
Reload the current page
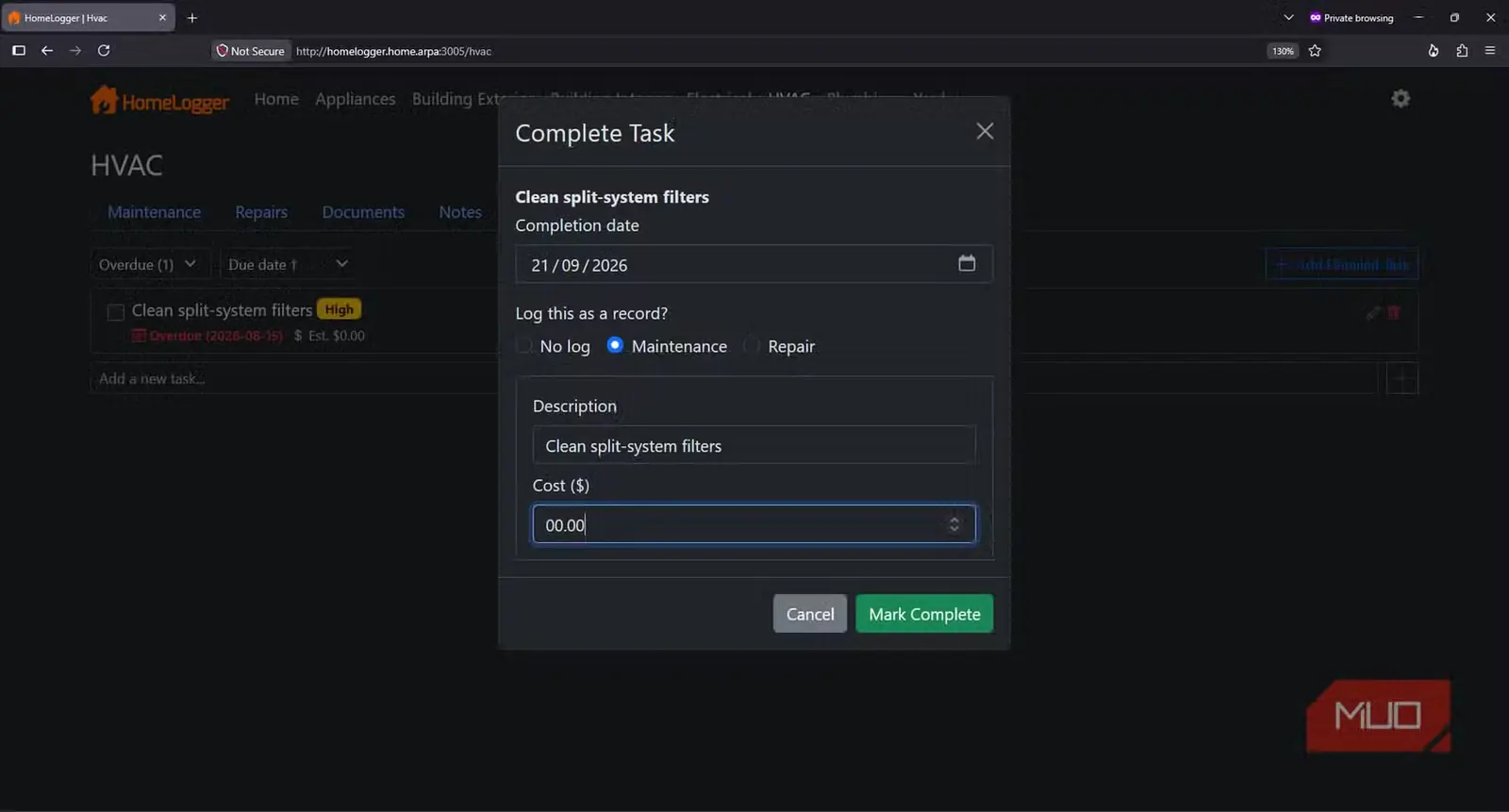104,50
